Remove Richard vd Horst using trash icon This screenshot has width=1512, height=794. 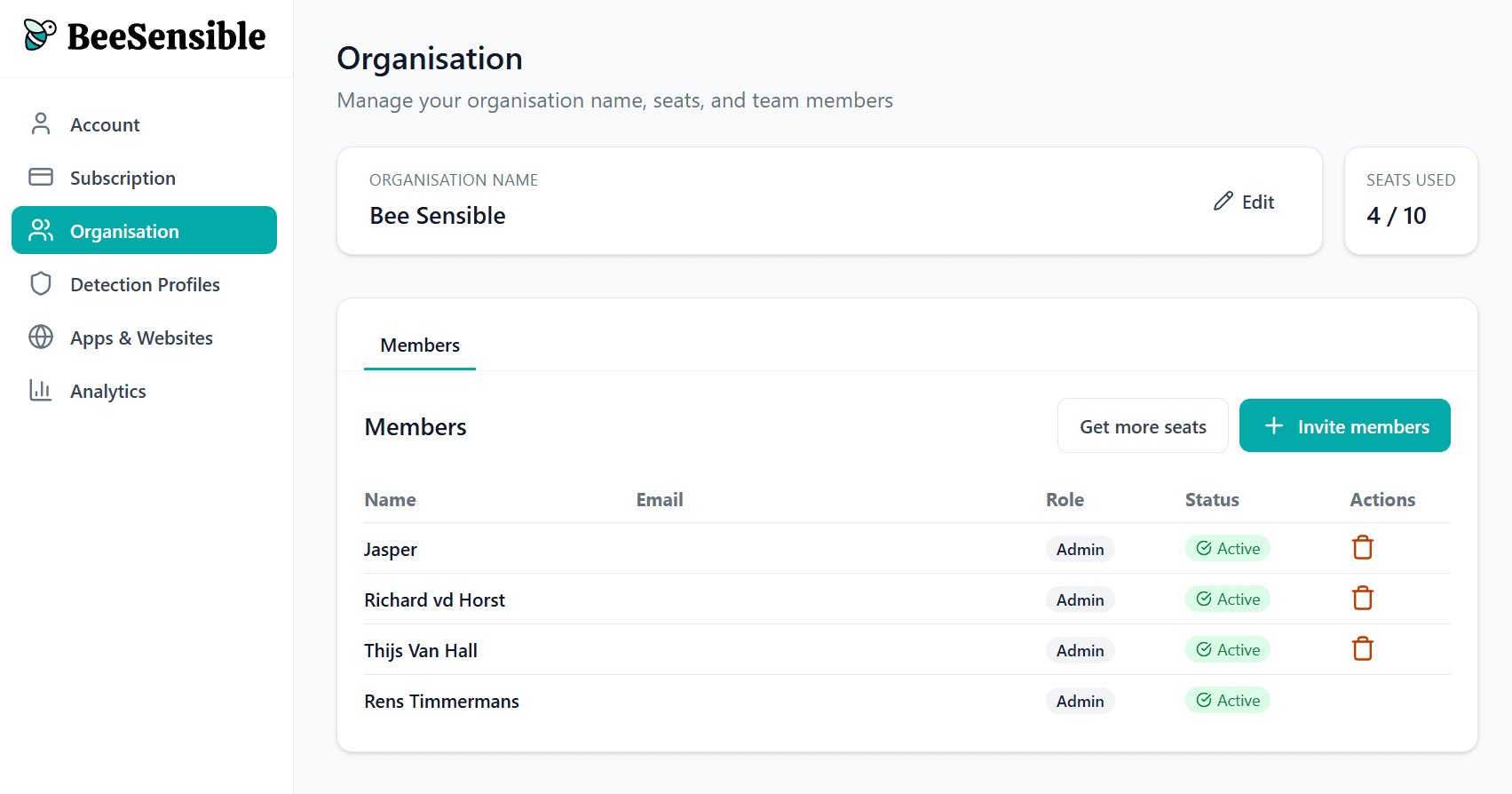(x=1362, y=599)
